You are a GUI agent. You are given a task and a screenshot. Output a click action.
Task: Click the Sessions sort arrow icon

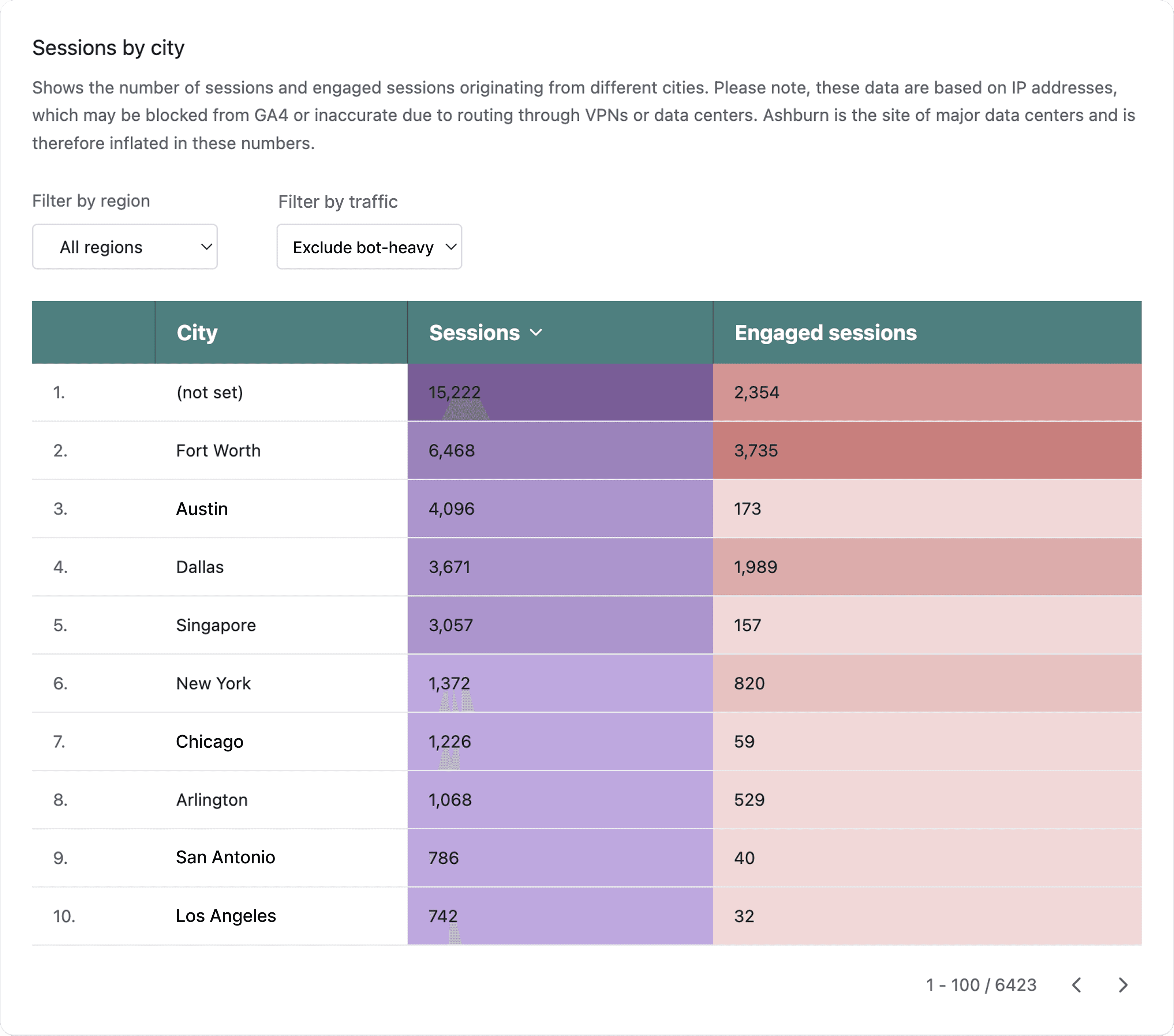pos(536,333)
